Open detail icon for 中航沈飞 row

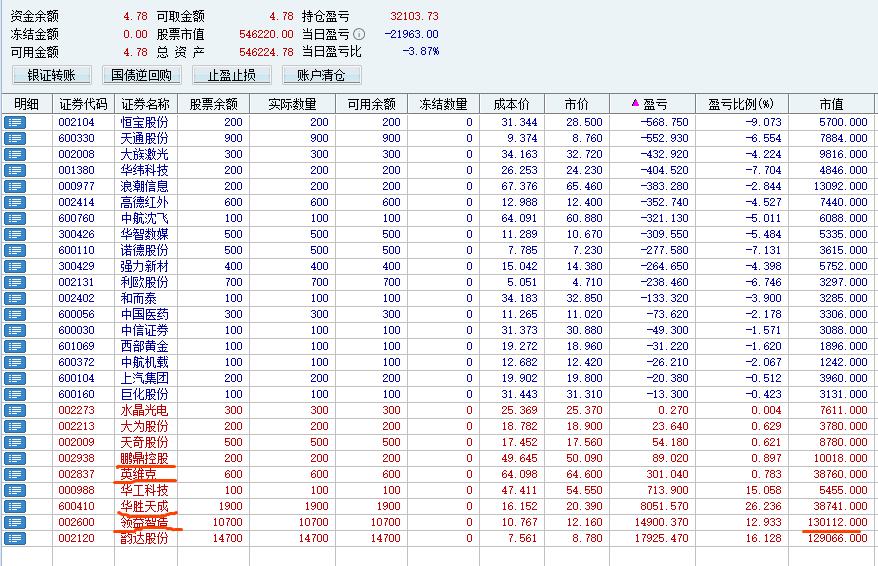coord(15,218)
